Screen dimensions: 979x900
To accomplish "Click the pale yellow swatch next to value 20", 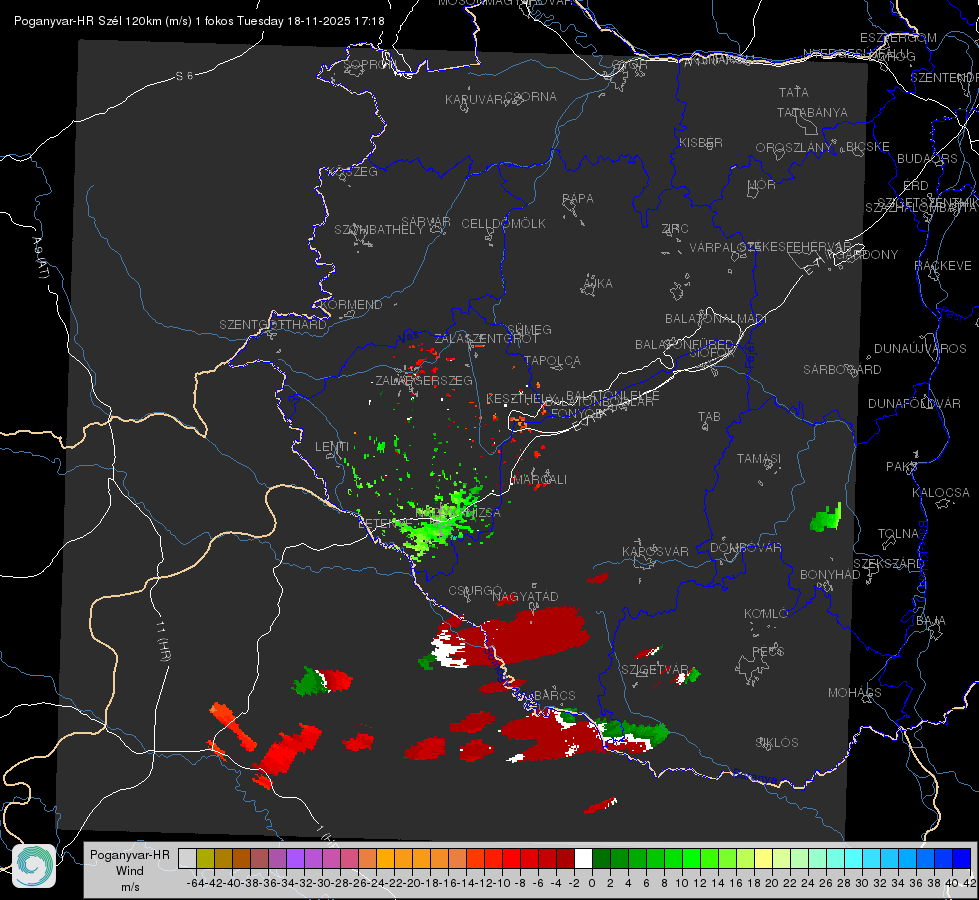I will [x=764, y=859].
